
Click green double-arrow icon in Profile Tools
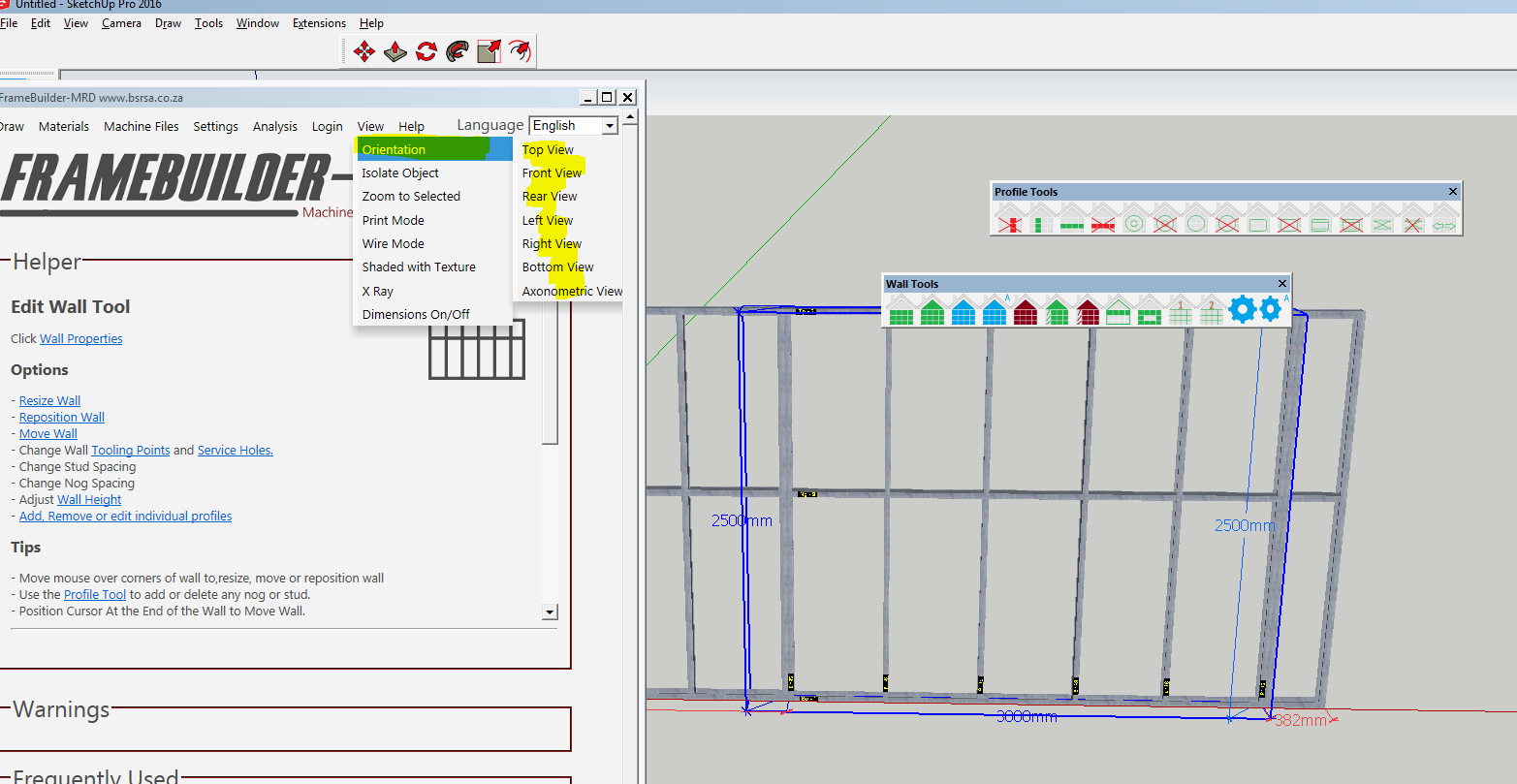pos(1444,219)
